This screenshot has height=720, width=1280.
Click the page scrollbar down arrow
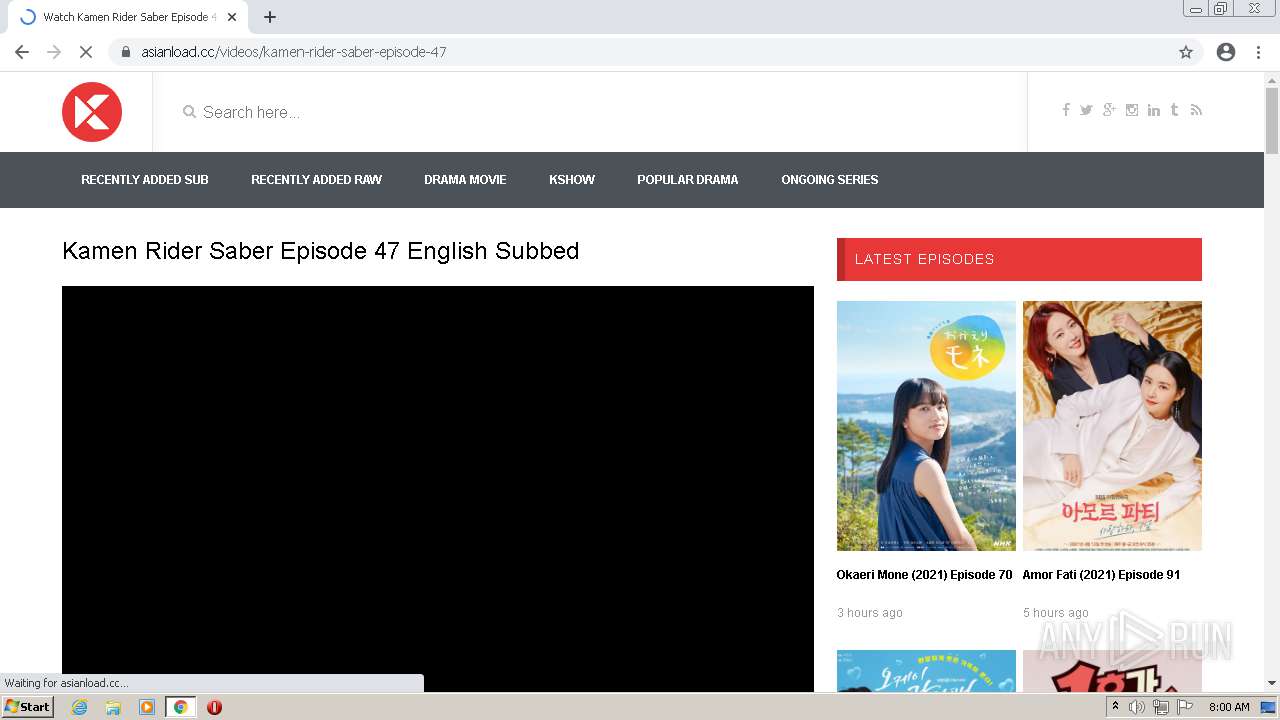[1272, 684]
